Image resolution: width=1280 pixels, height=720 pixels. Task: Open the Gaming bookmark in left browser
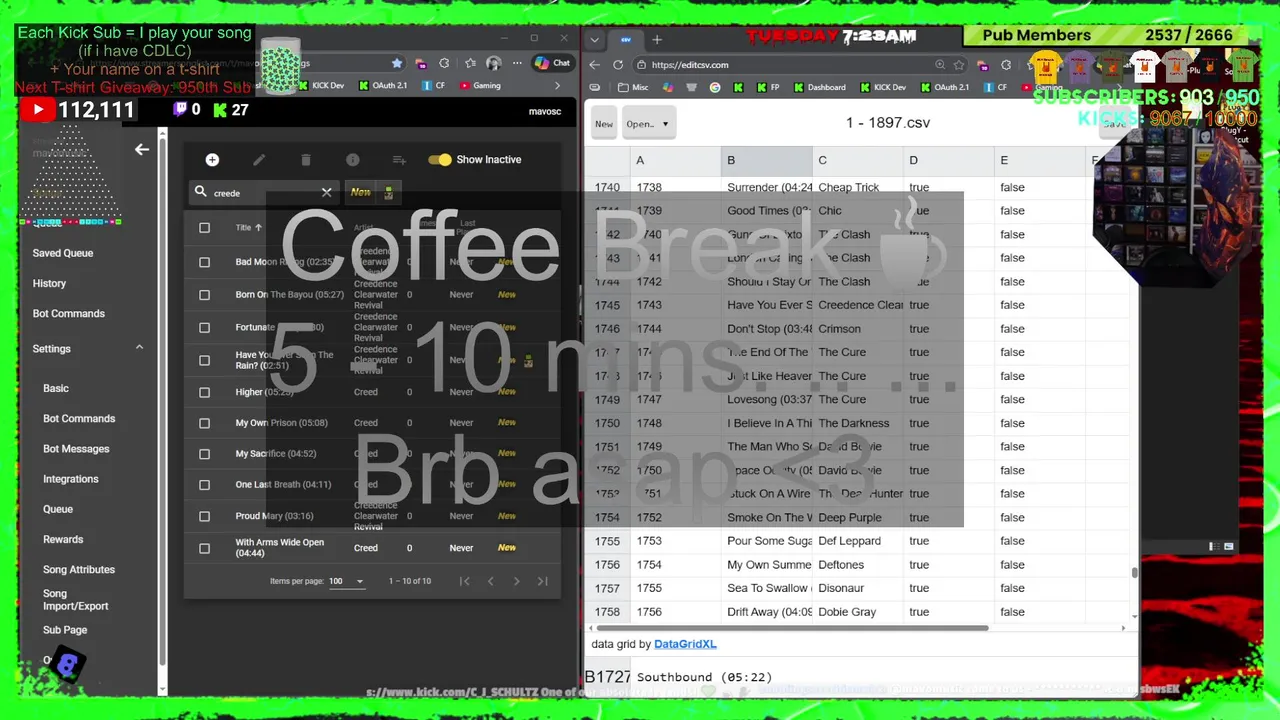point(480,86)
